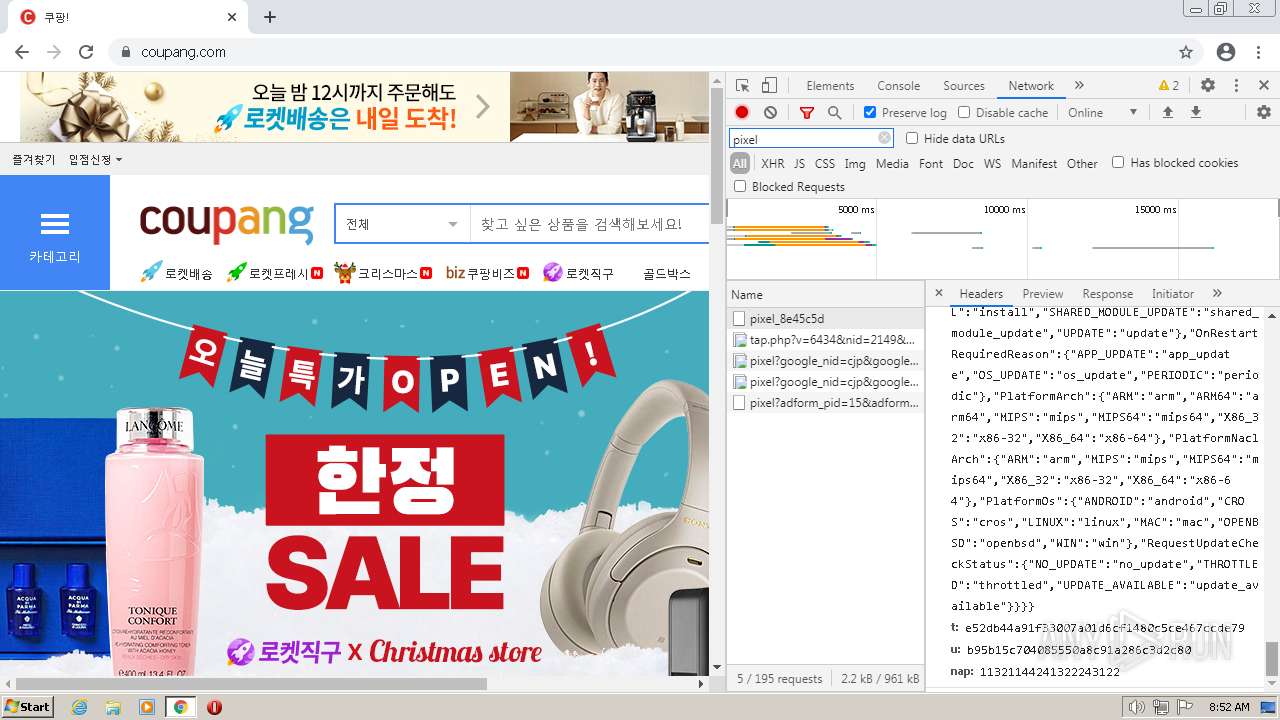Expand more request detail tabs chevron
This screenshot has width=1280, height=720.
(1217, 294)
